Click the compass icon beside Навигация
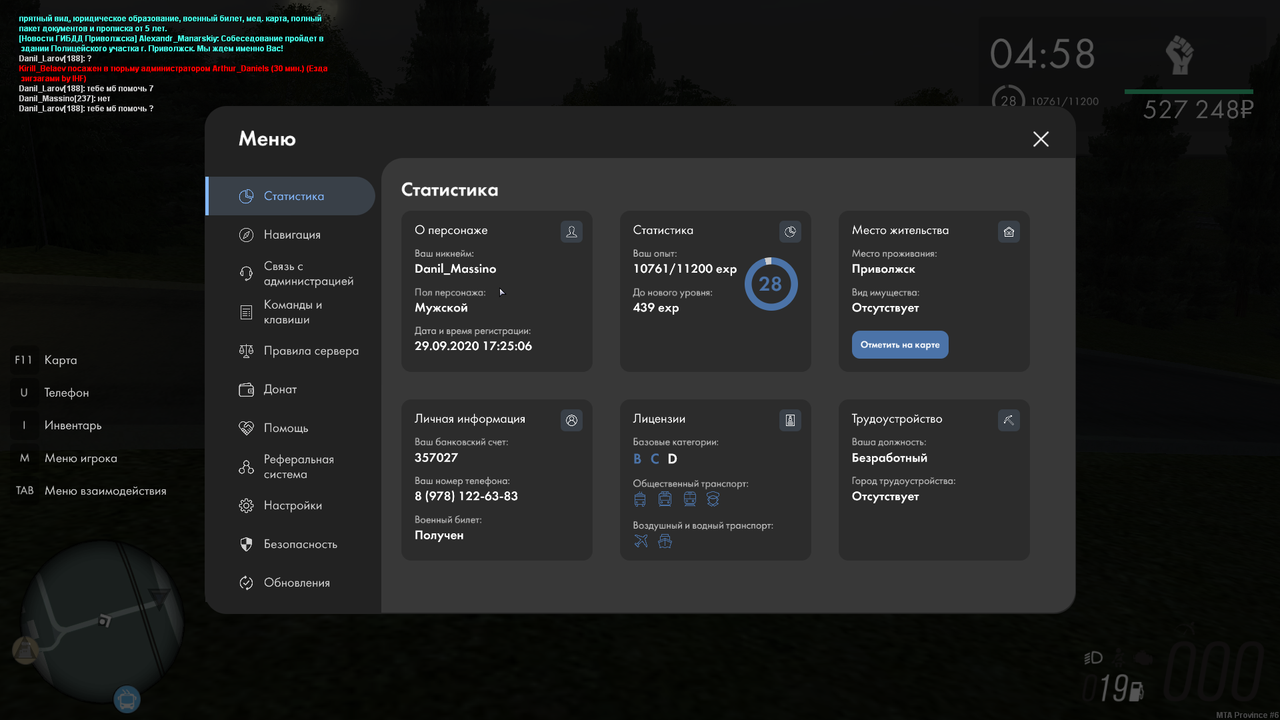This screenshot has width=1280, height=720. coord(246,235)
